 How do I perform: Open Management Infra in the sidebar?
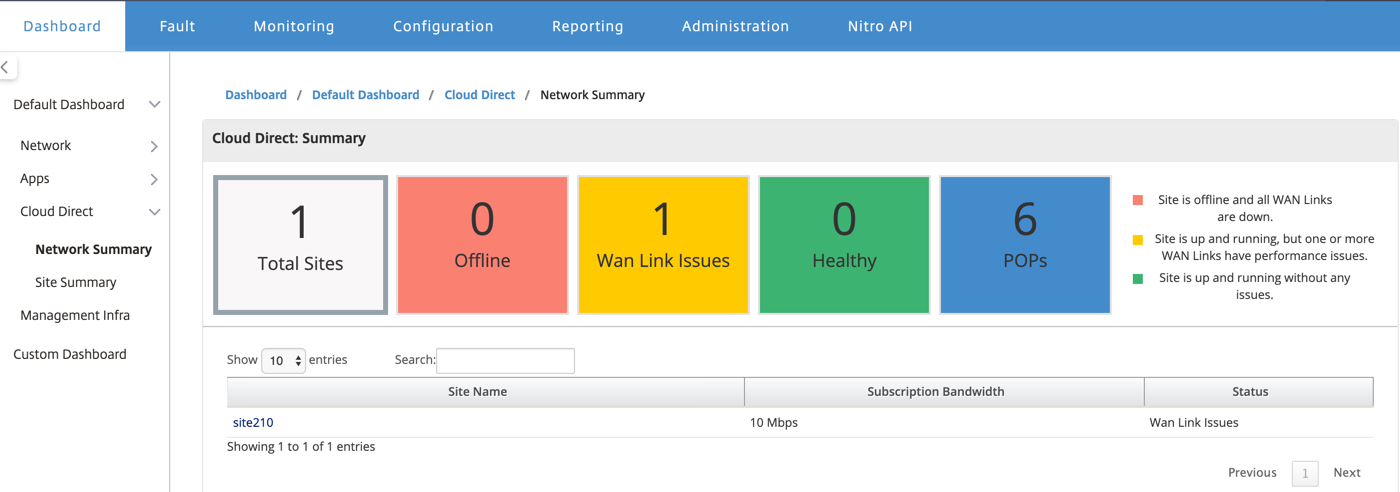[75, 315]
